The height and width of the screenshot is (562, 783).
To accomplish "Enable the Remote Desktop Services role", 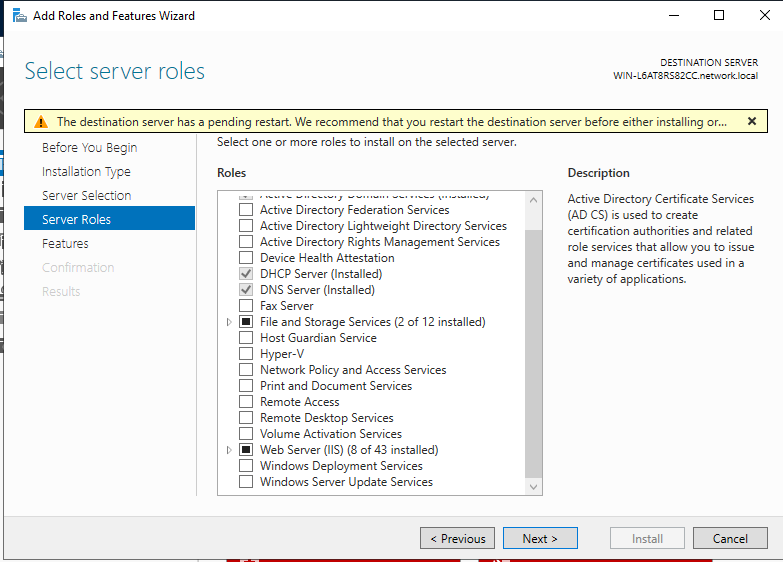I will (246, 418).
